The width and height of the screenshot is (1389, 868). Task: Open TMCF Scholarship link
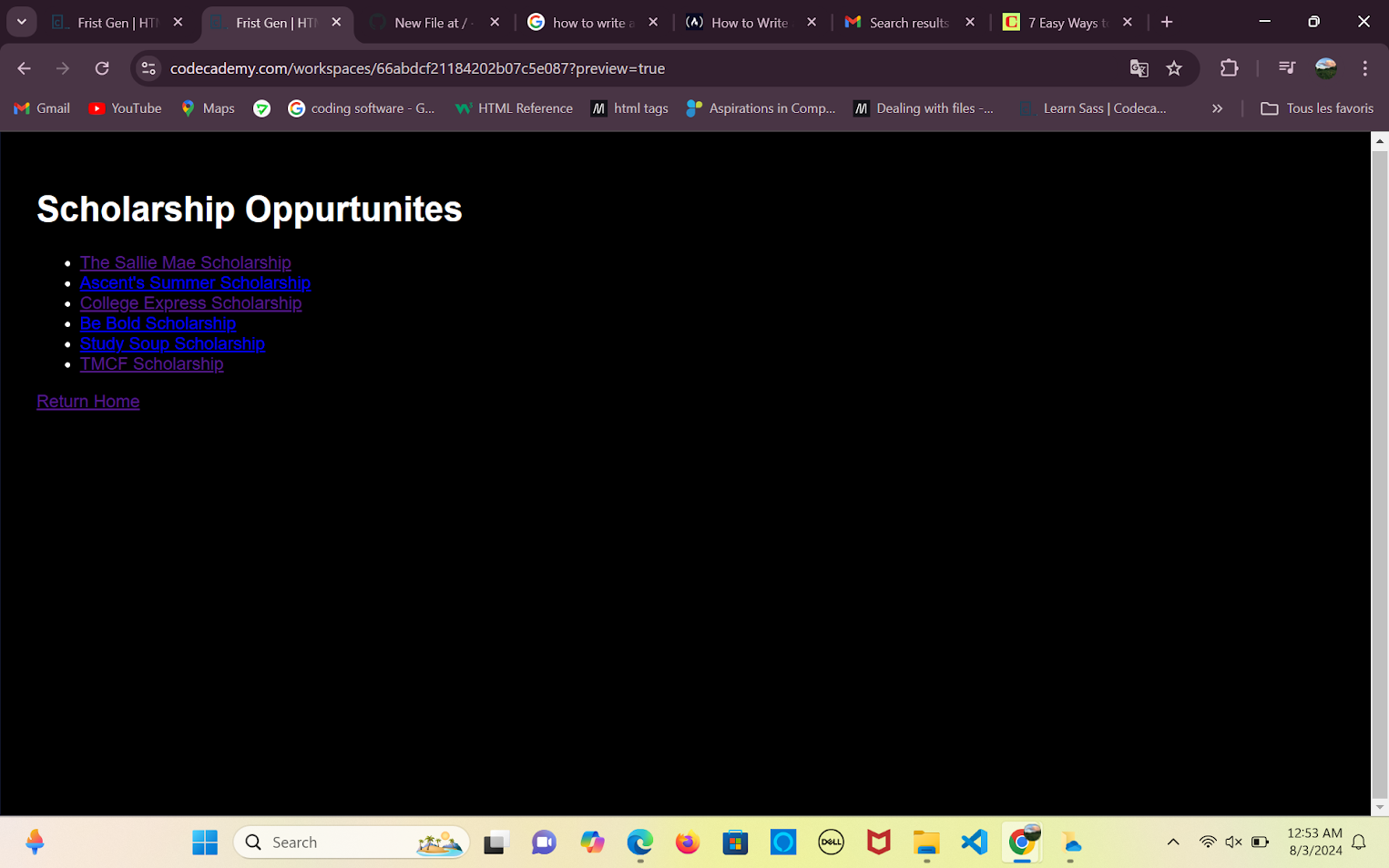coord(151,363)
